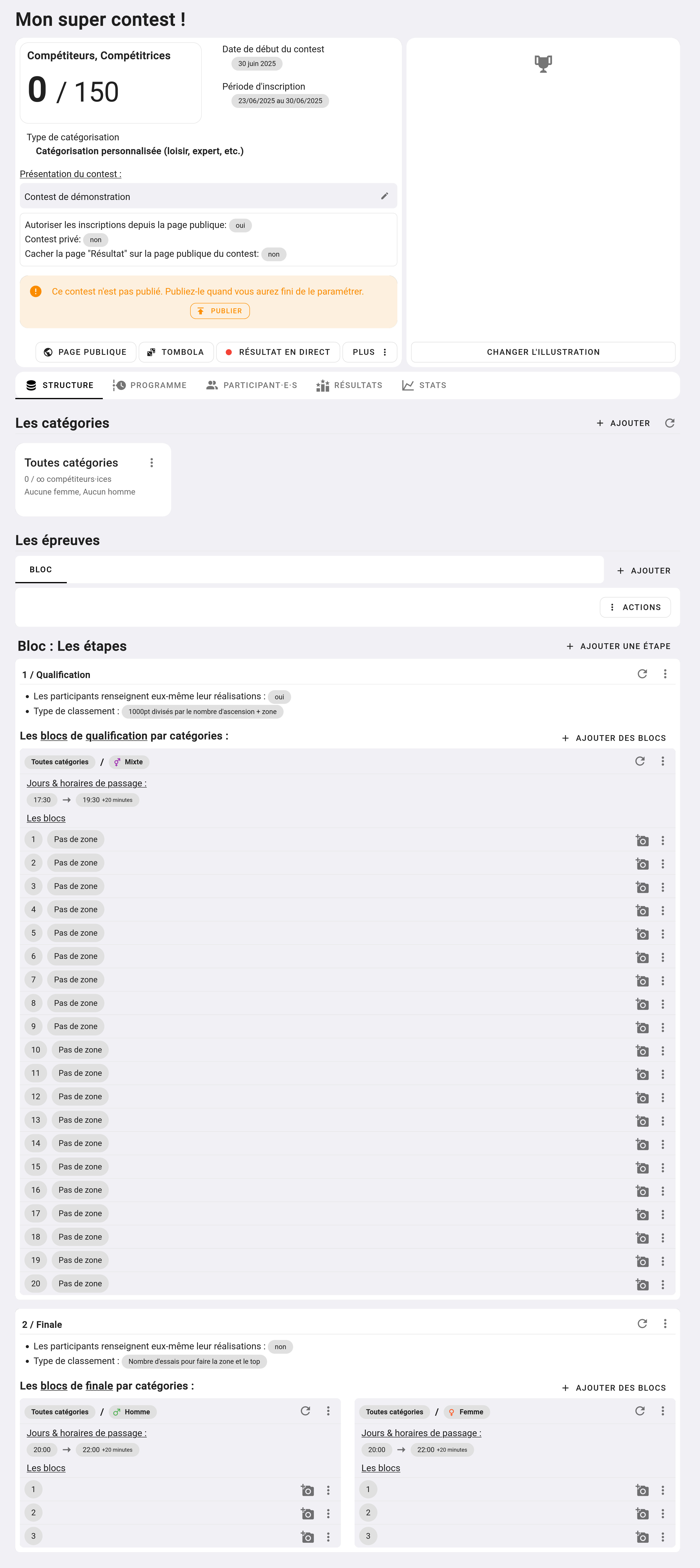Image resolution: width=700 pixels, height=1568 pixels.
Task: Open options menu for Toutes catégories card
Action: click(x=152, y=463)
